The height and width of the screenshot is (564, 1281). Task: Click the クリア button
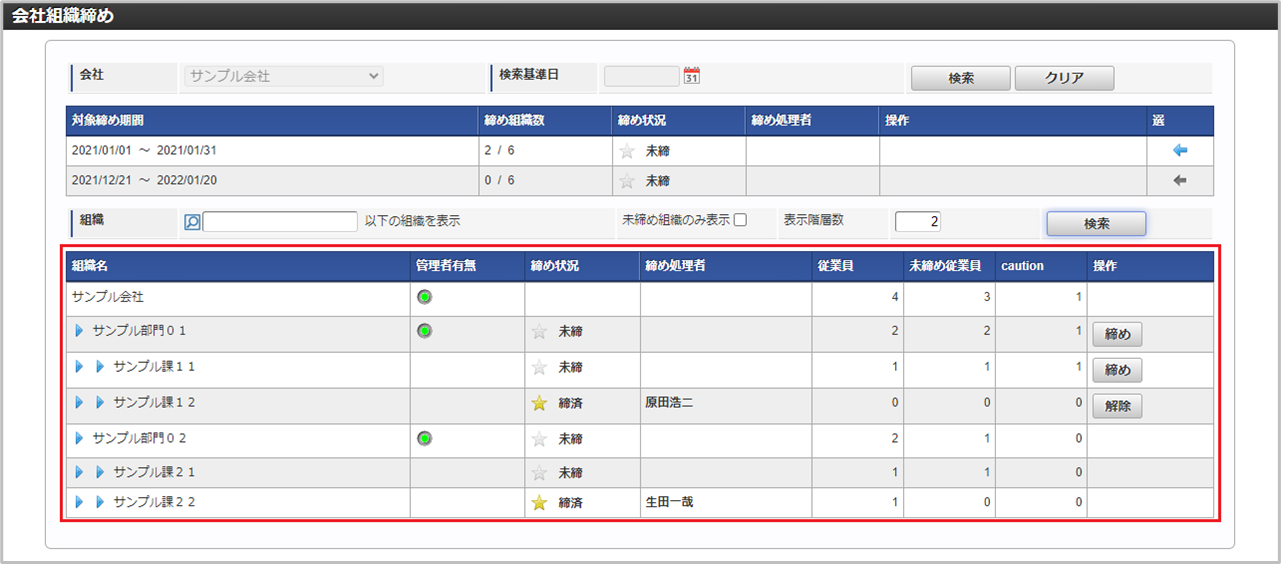tap(1064, 78)
